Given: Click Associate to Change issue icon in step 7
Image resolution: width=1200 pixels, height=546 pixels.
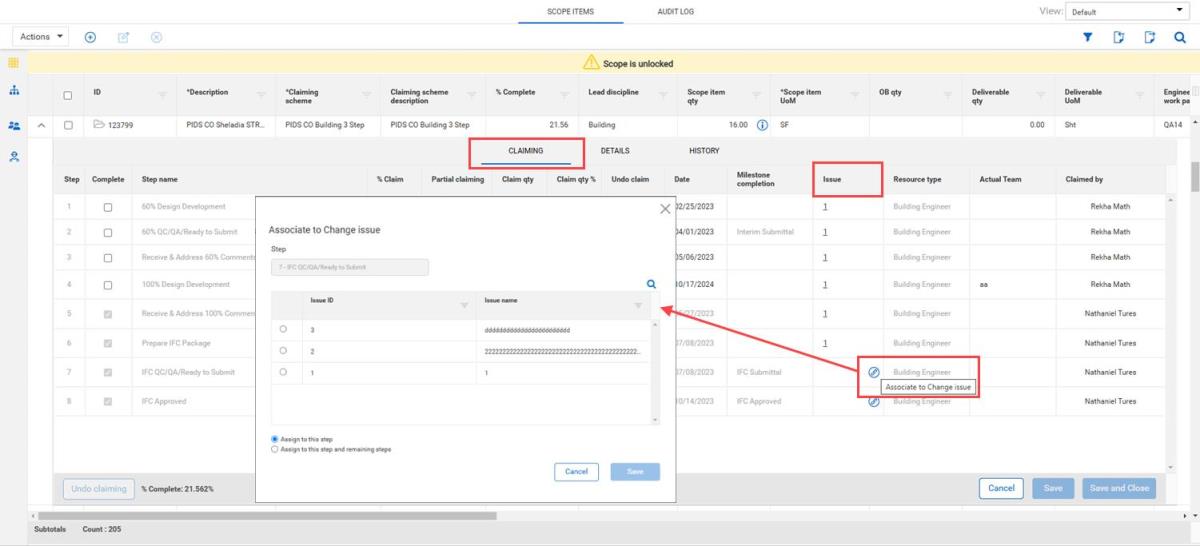Looking at the screenshot, I should point(873,371).
